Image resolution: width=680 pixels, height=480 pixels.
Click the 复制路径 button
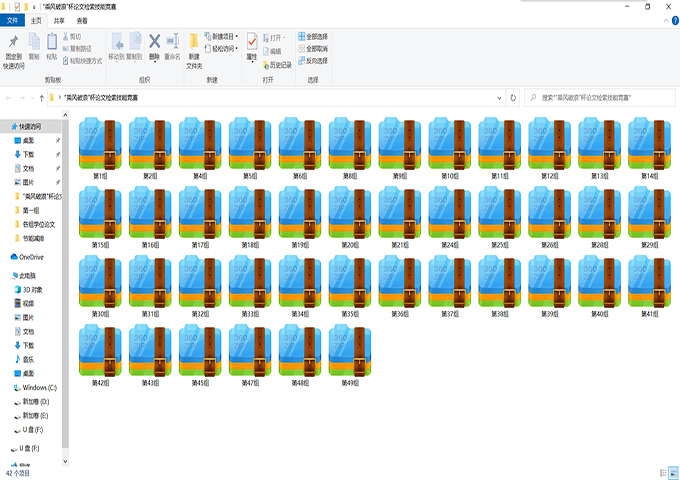click(x=78, y=48)
